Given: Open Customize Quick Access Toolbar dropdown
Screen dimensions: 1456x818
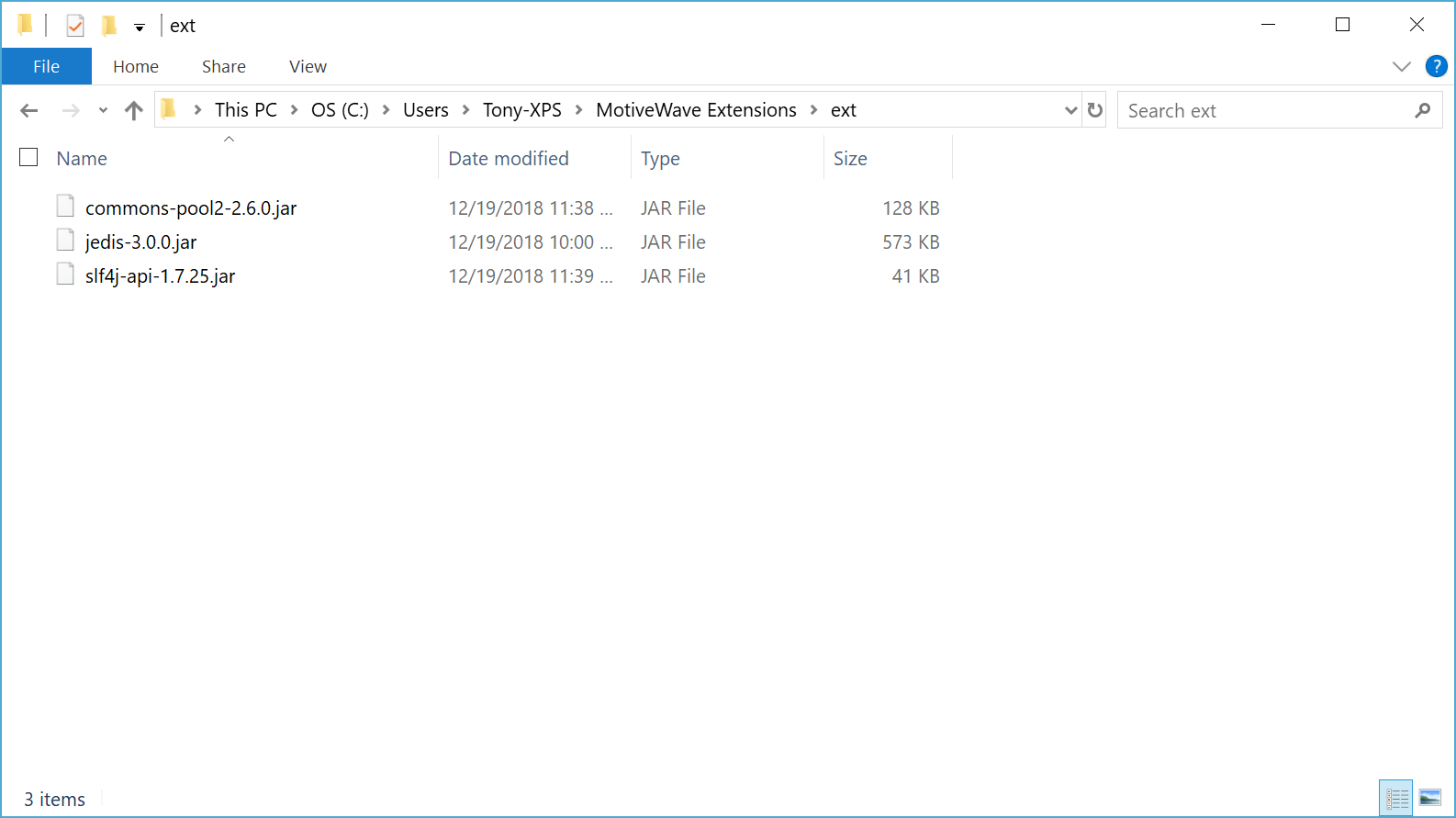Looking at the screenshot, I should [140, 28].
